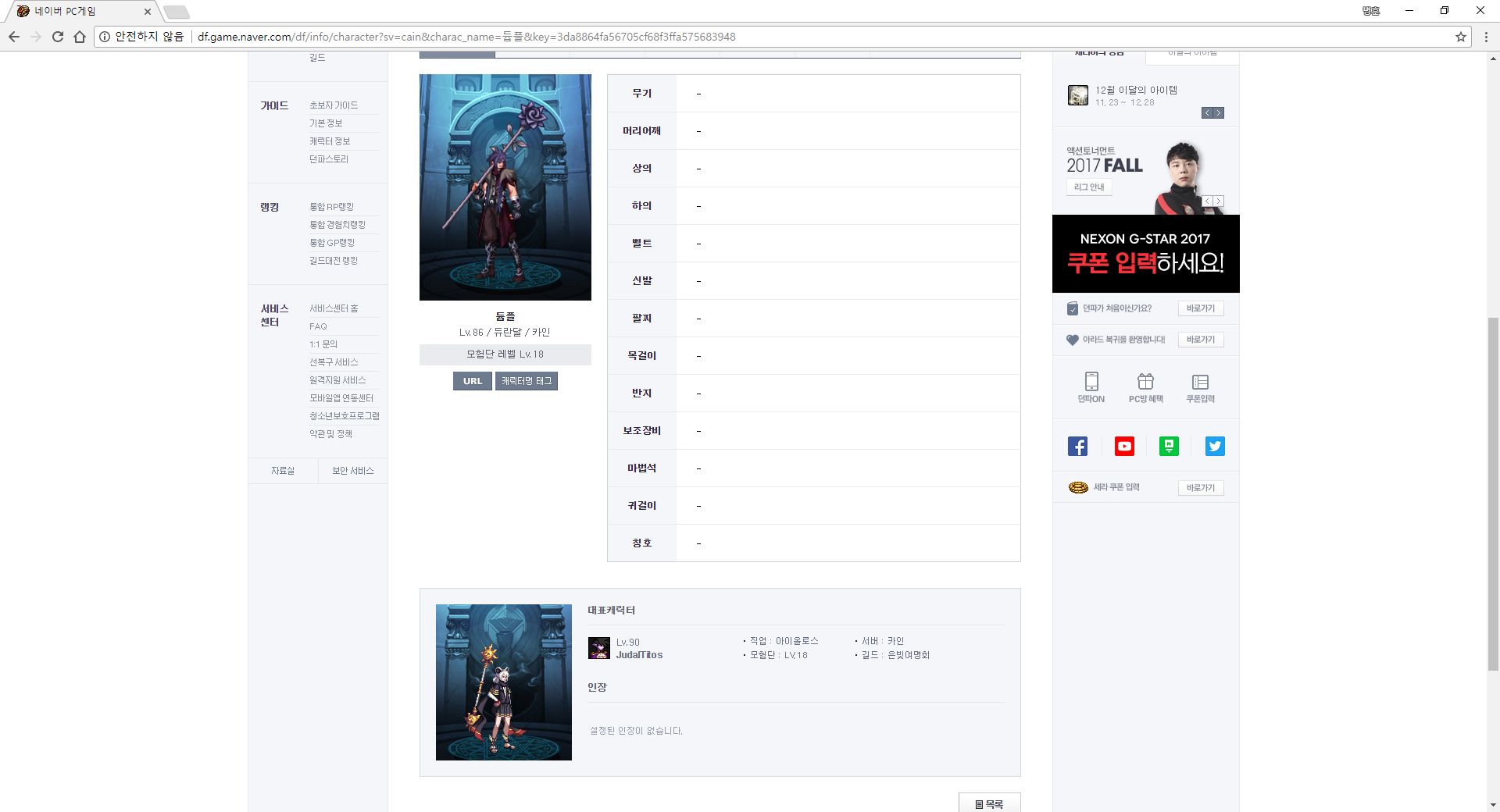Click the 모험단 레벨 Lv.18 bar

[x=505, y=354]
